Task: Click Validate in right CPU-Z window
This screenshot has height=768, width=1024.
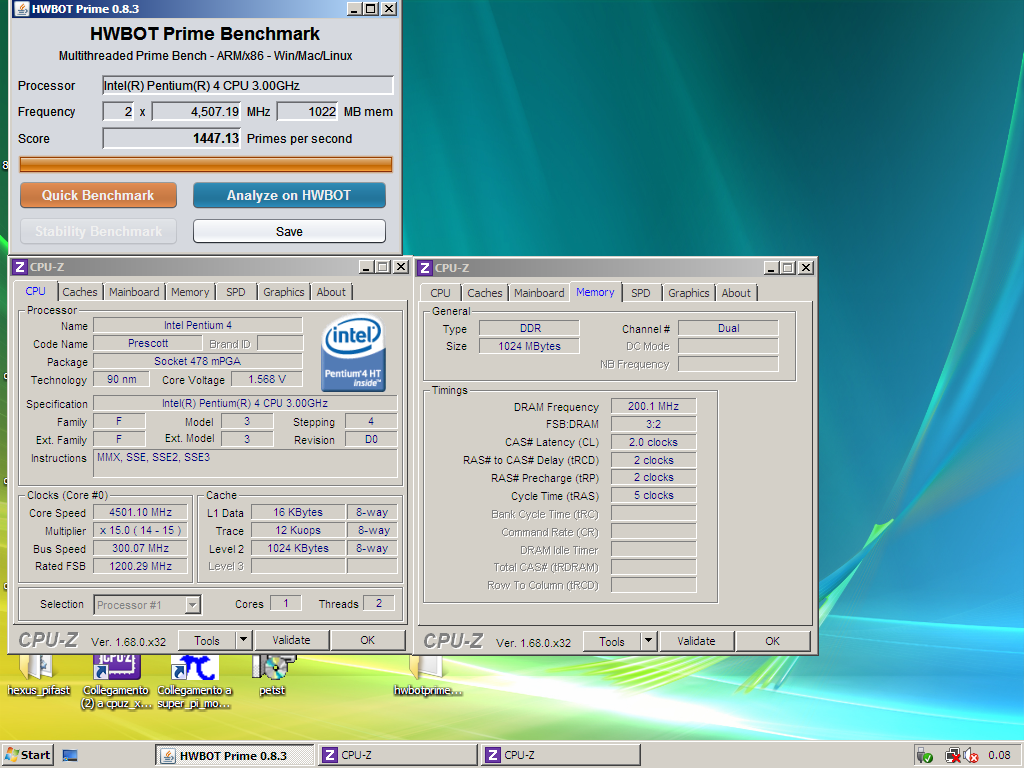Action: pyautogui.click(x=696, y=641)
